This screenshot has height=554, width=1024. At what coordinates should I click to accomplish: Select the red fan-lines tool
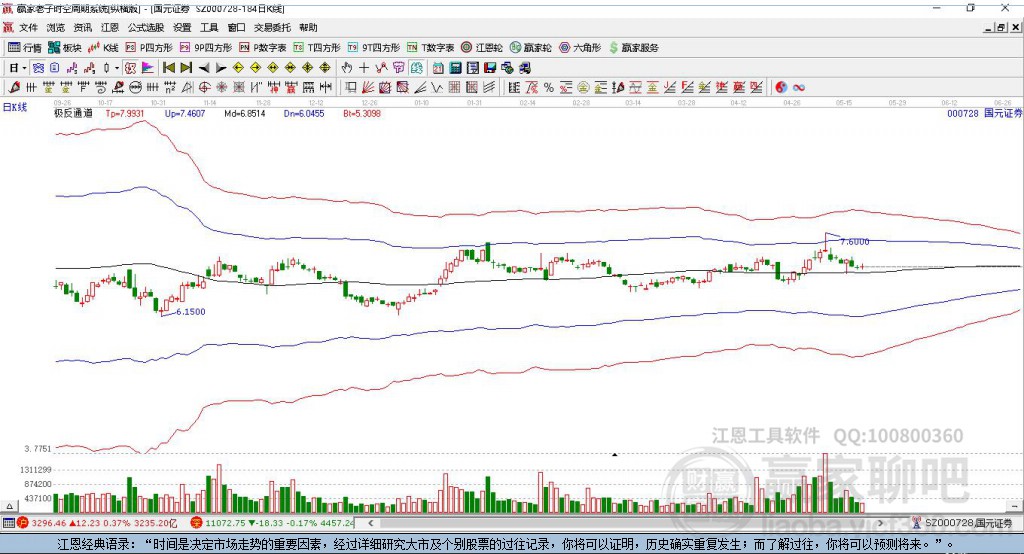pyautogui.click(x=368, y=88)
